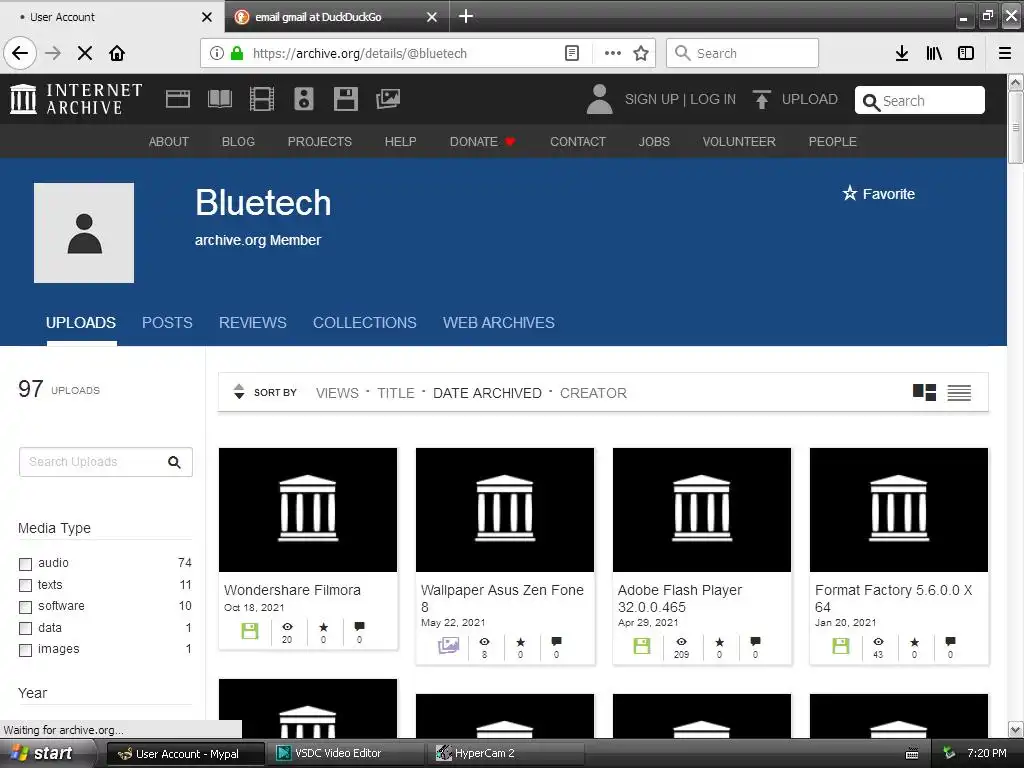The height and width of the screenshot is (768, 1024).
Task: Click the browser address bar URL
Action: tap(360, 54)
